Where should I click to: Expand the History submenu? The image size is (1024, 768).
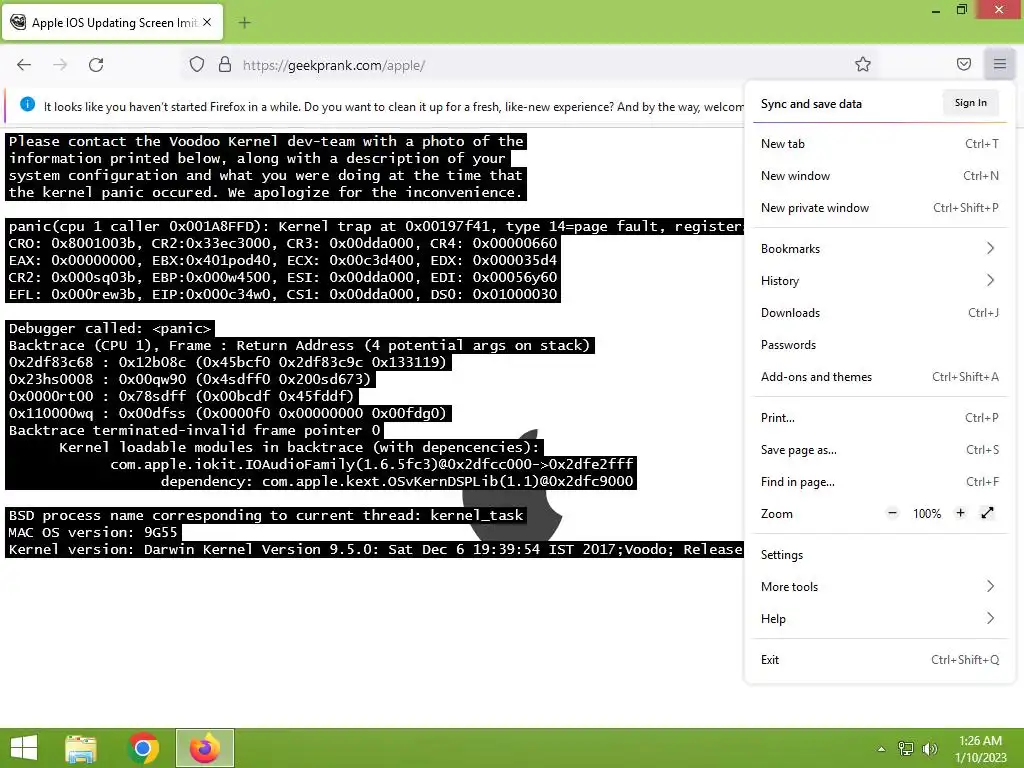pyautogui.click(x=880, y=281)
